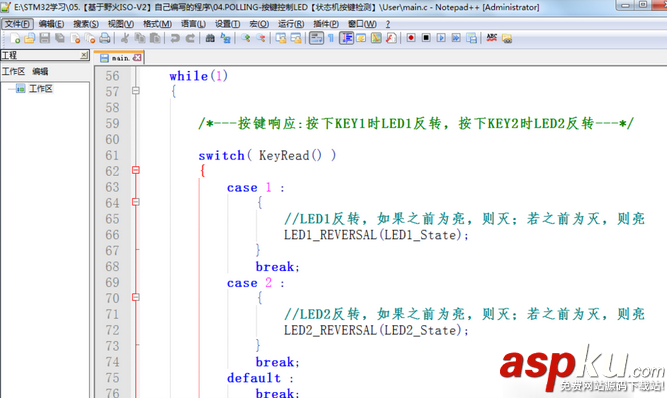Click the Open file folder icon
This screenshot has height=398, width=670.
(29, 38)
